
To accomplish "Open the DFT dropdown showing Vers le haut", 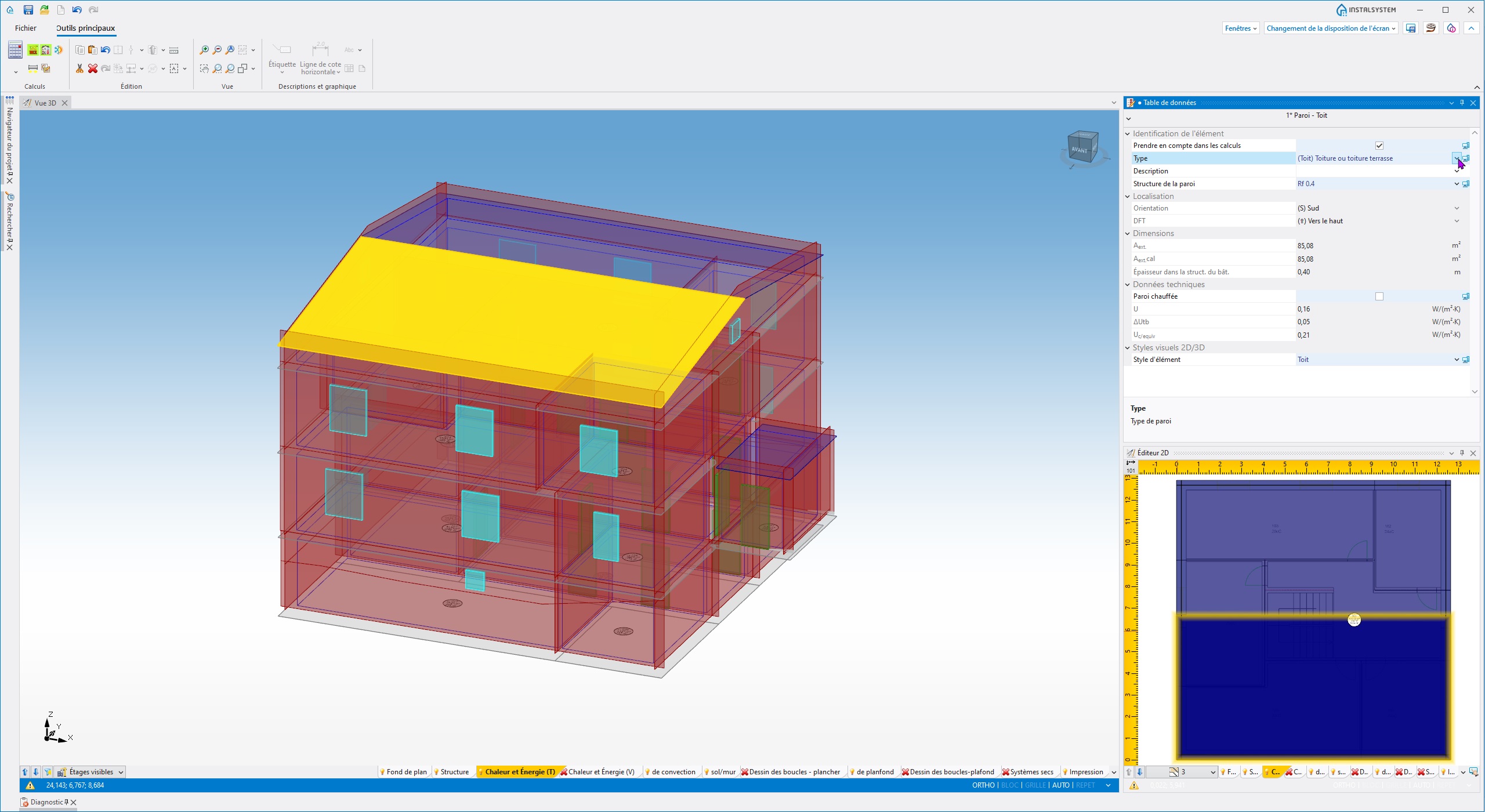I will pos(1457,221).
